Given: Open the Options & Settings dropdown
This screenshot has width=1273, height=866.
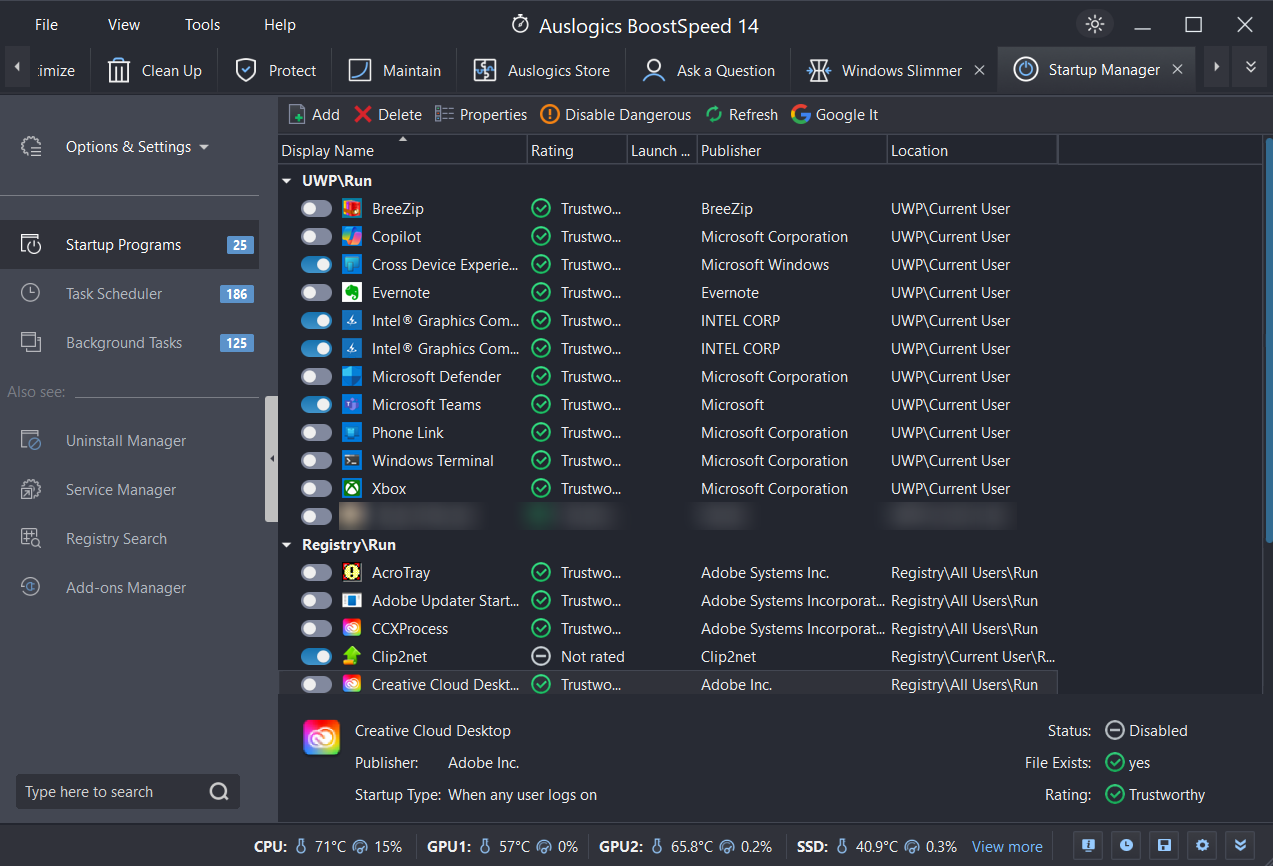Looking at the screenshot, I should coord(137,146).
